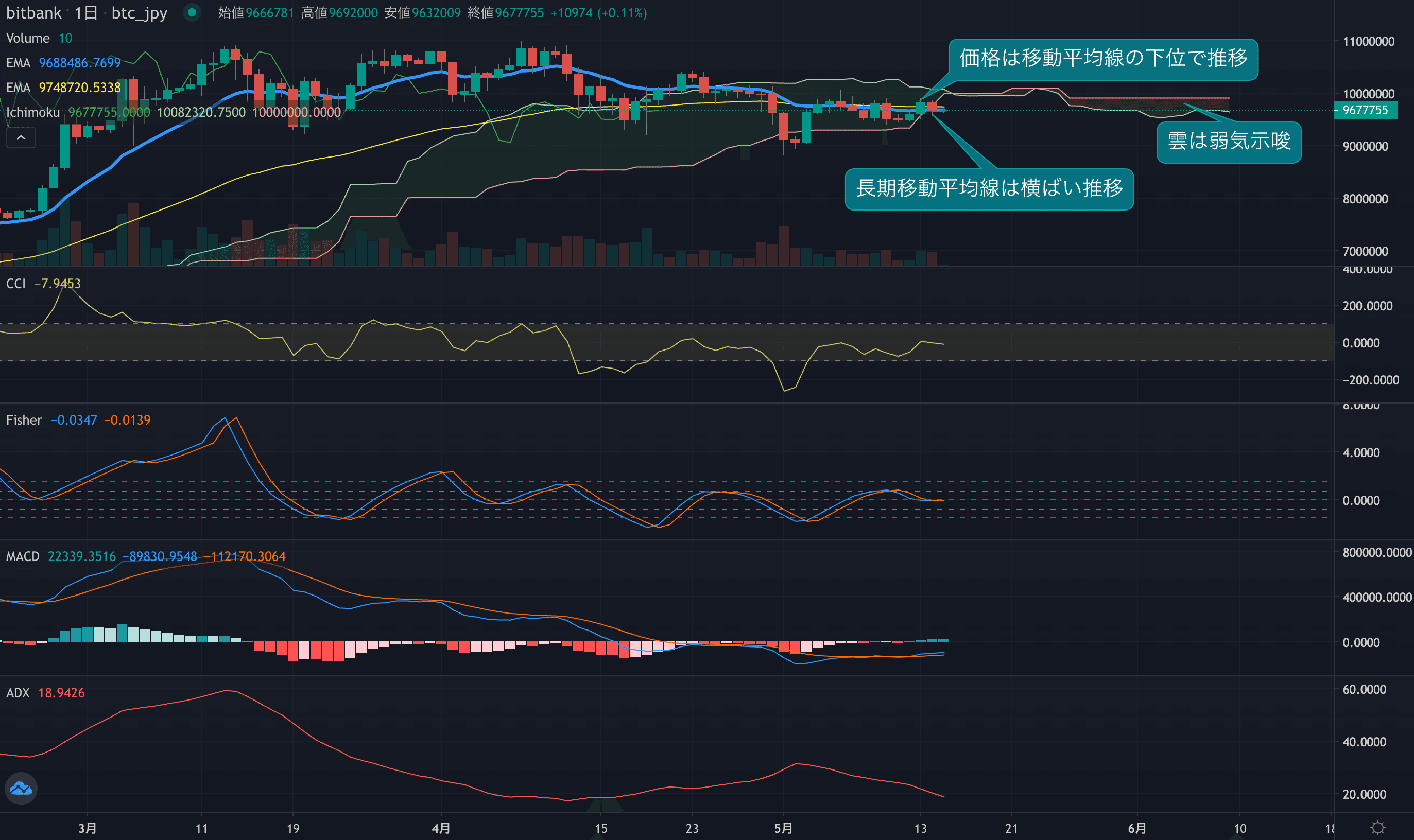The width and height of the screenshot is (1414, 840).
Task: Click the green market status dot
Action: click(192, 12)
